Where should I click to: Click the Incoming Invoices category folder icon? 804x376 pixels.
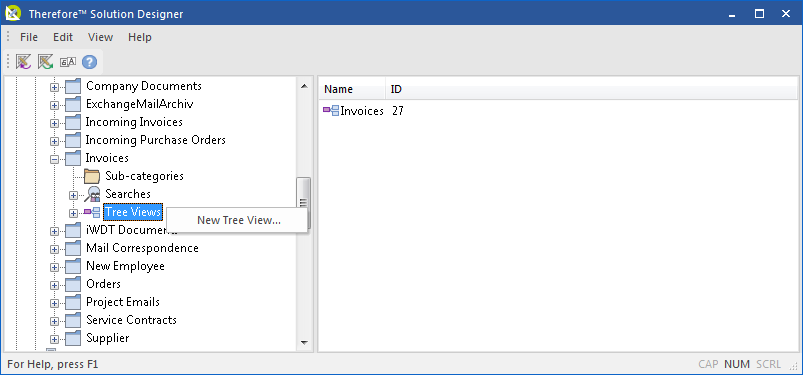(x=73, y=122)
